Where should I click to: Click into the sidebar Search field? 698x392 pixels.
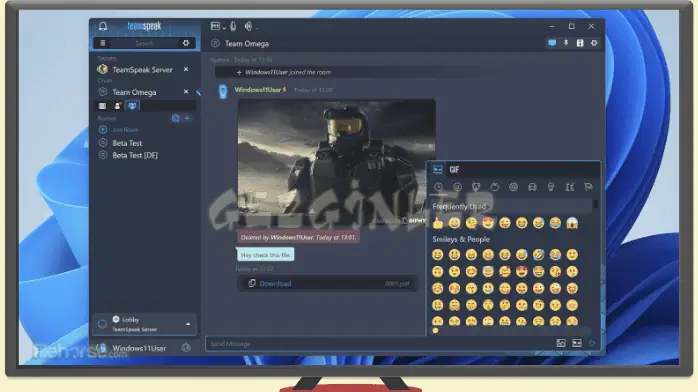[x=144, y=43]
